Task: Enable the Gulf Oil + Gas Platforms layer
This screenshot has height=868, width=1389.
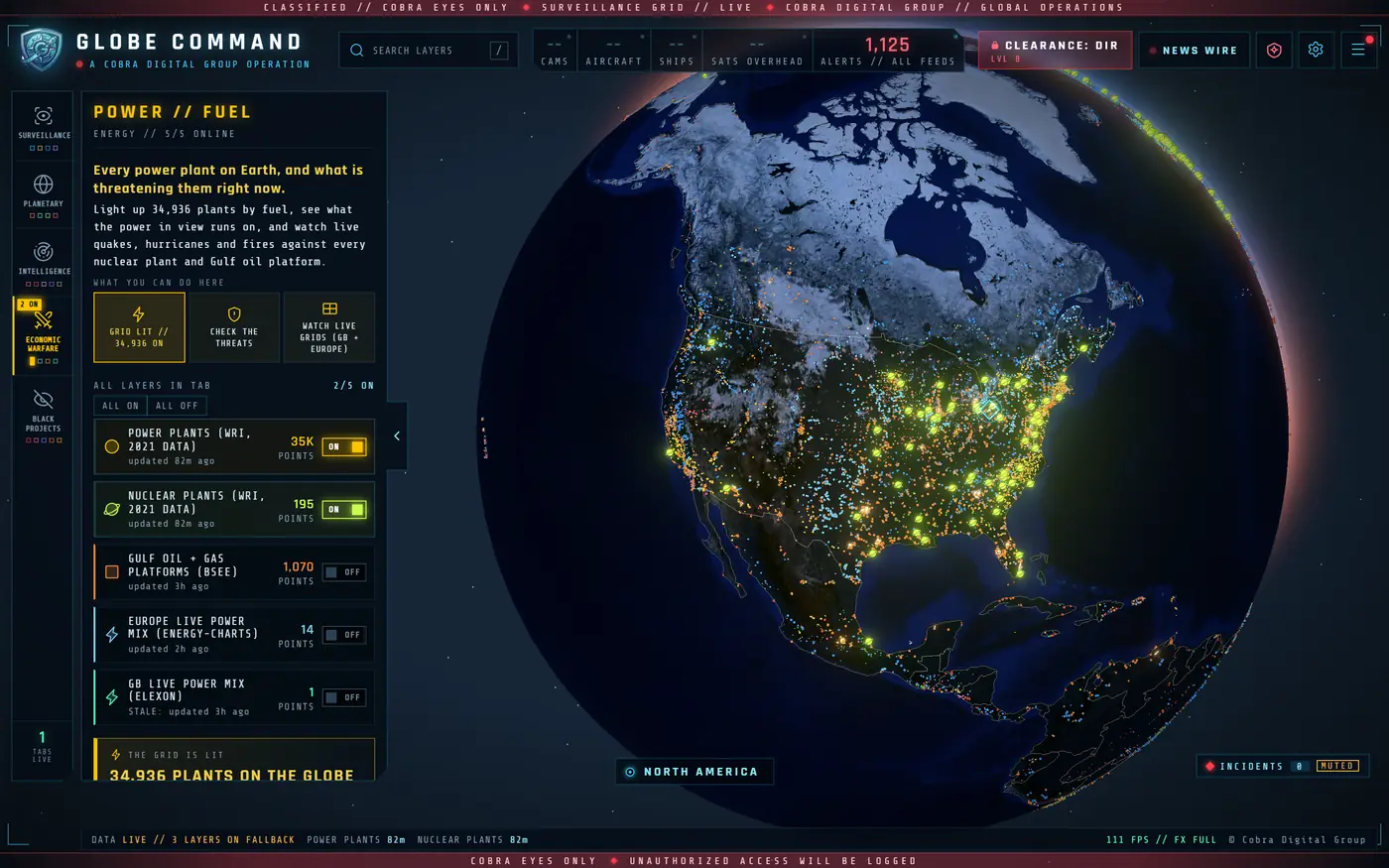Action: tap(344, 572)
